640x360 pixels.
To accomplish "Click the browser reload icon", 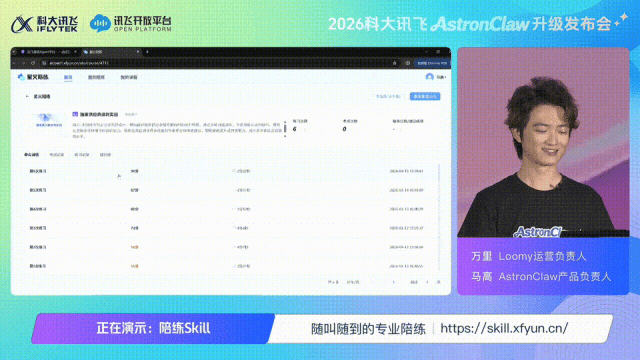I will (33, 63).
